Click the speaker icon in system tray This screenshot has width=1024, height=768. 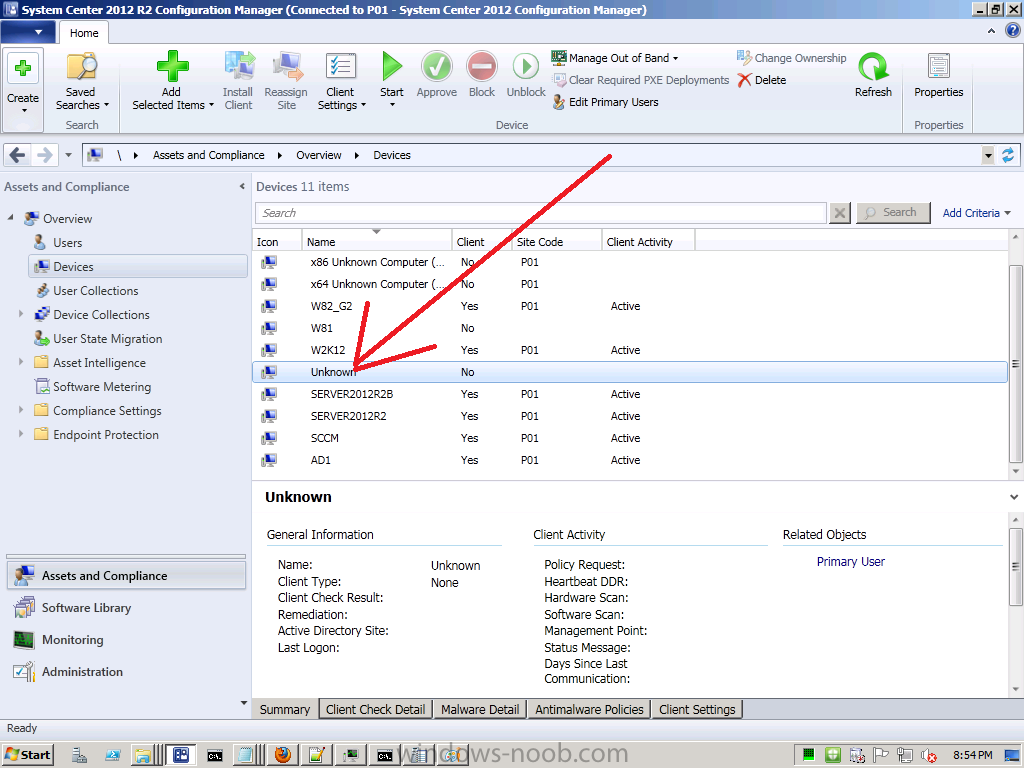point(928,756)
